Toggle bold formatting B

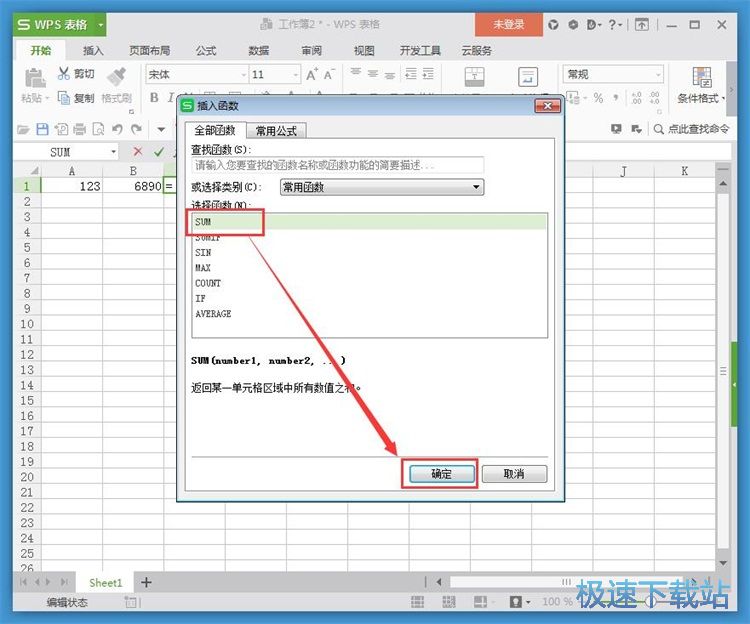tap(154, 98)
